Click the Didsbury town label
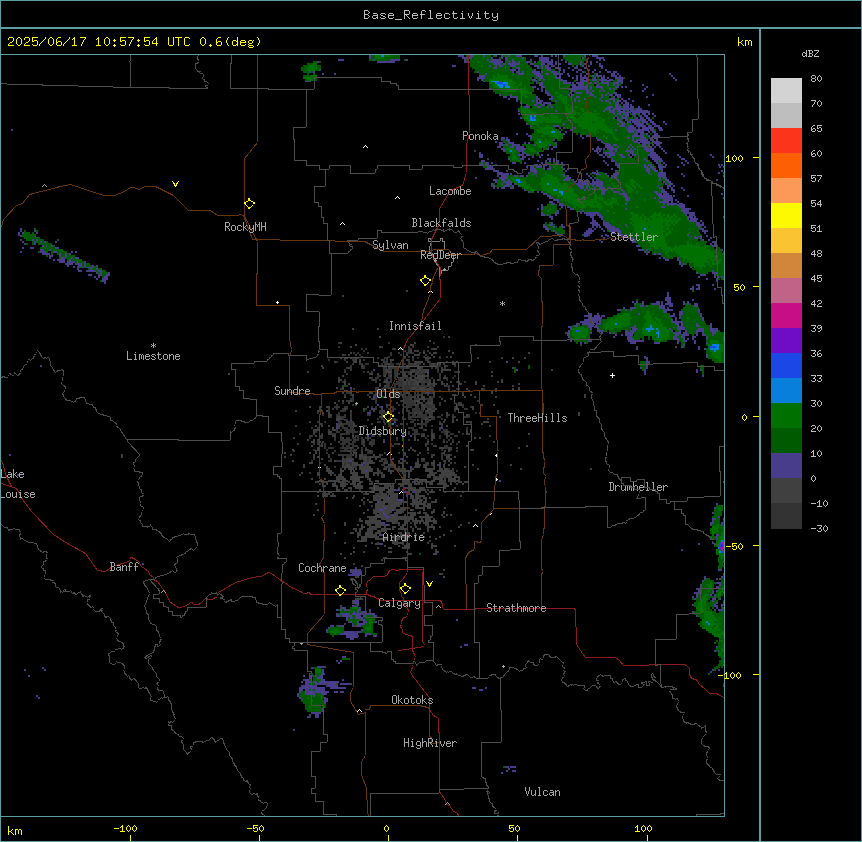This screenshot has width=862, height=842. click(x=383, y=431)
